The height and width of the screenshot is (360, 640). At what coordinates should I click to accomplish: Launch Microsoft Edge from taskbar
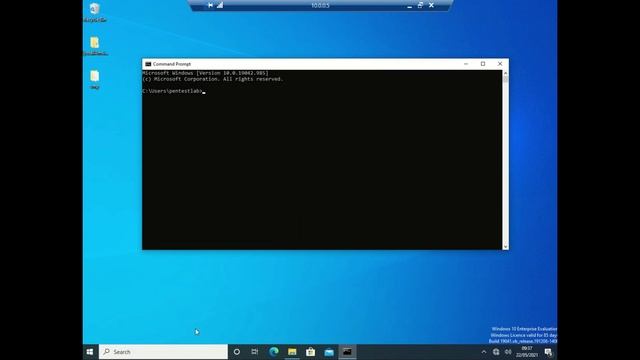pyautogui.click(x=273, y=352)
